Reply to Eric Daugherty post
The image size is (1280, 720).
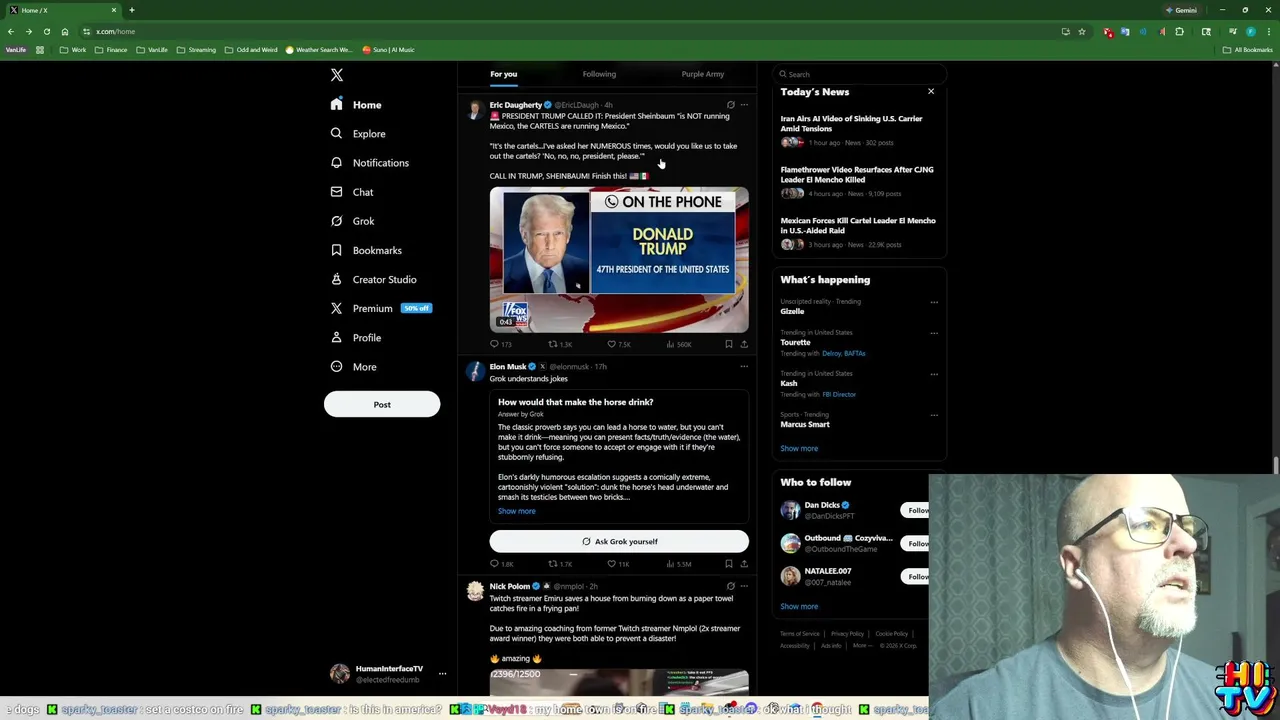tap(500, 344)
